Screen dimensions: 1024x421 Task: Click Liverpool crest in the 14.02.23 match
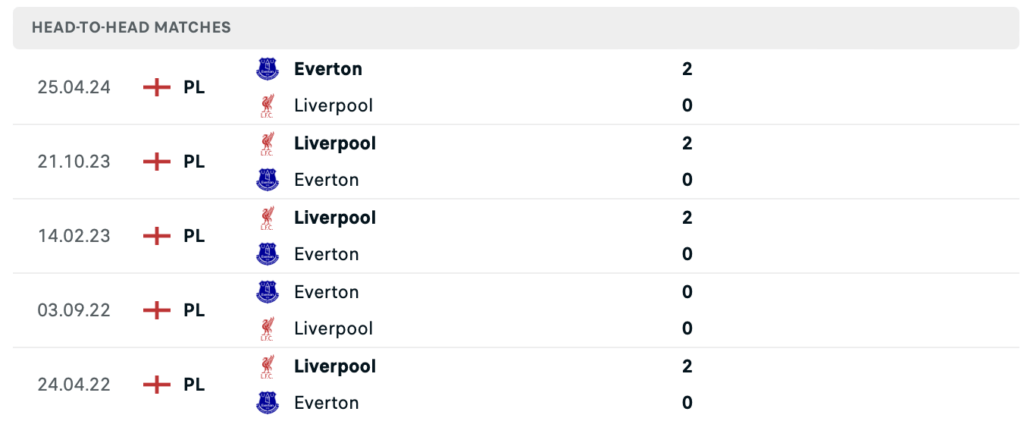(267, 218)
